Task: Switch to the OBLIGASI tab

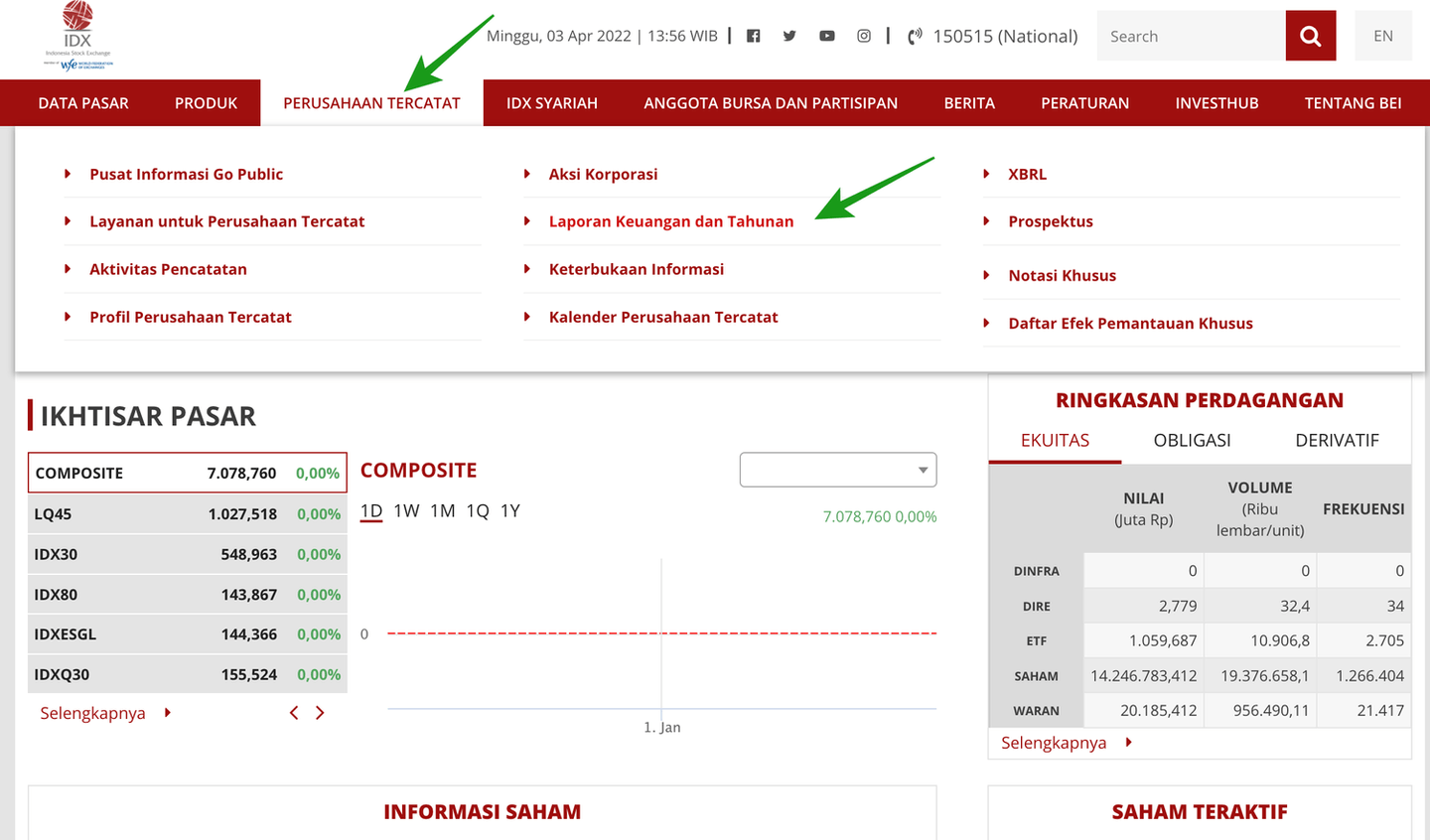Action: [1192, 440]
